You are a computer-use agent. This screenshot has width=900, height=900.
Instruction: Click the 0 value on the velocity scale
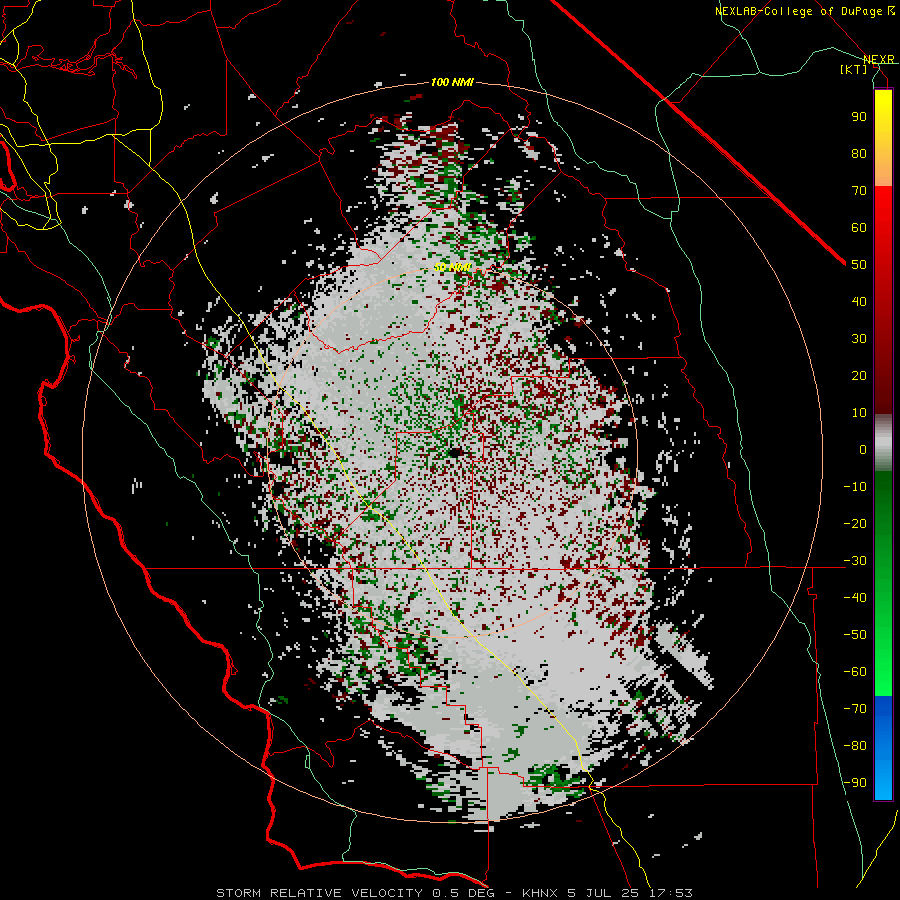coord(863,450)
